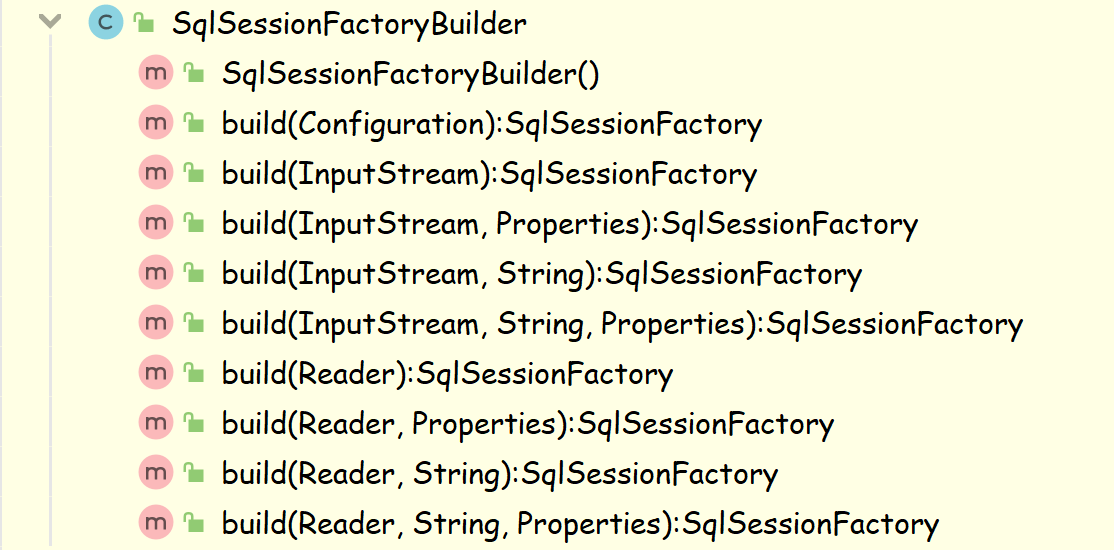Click method icon of build(InputStream, Properties)
1114x550 pixels.
156,222
